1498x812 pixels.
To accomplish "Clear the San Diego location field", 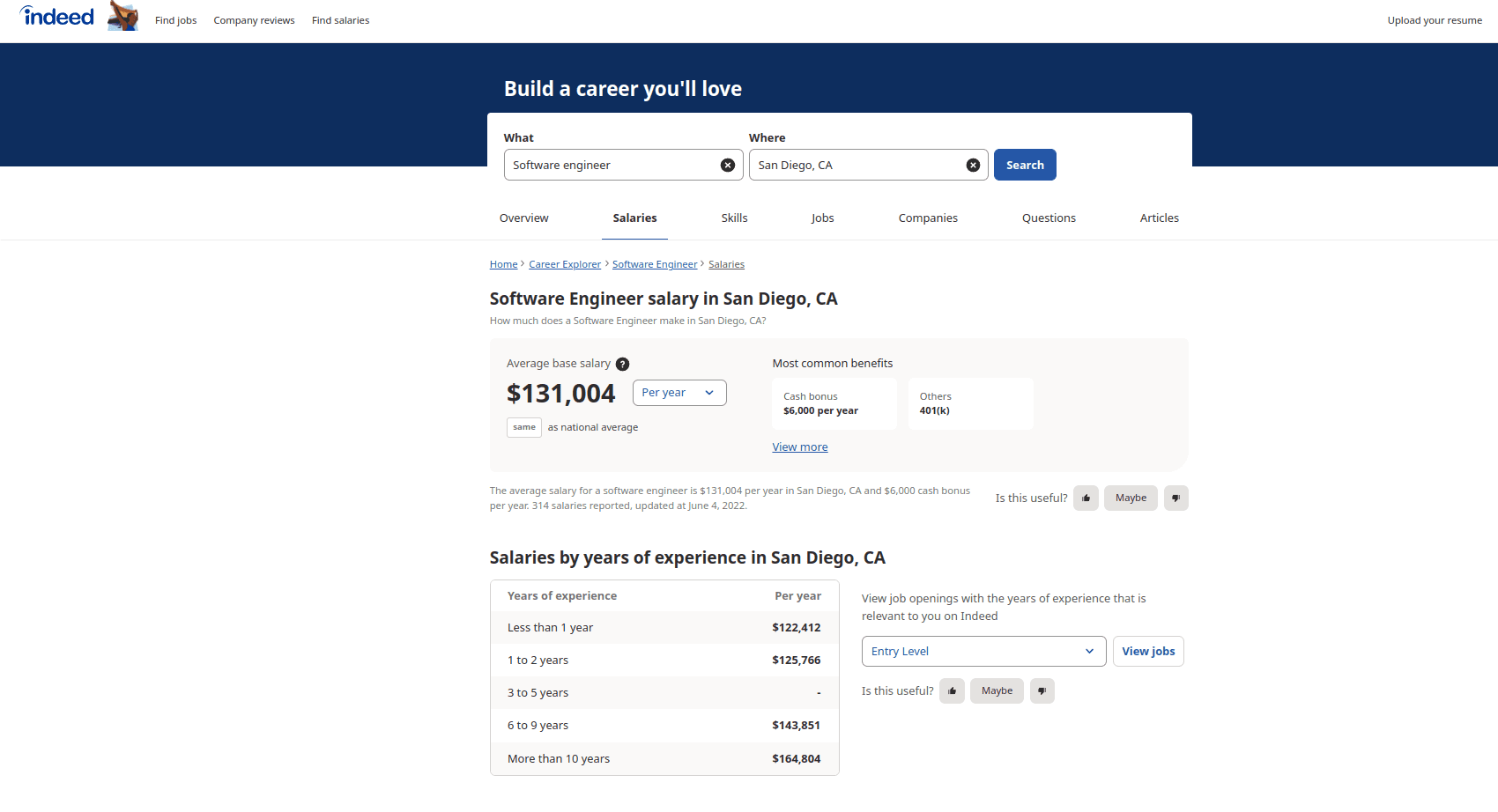I will pyautogui.click(x=973, y=166).
